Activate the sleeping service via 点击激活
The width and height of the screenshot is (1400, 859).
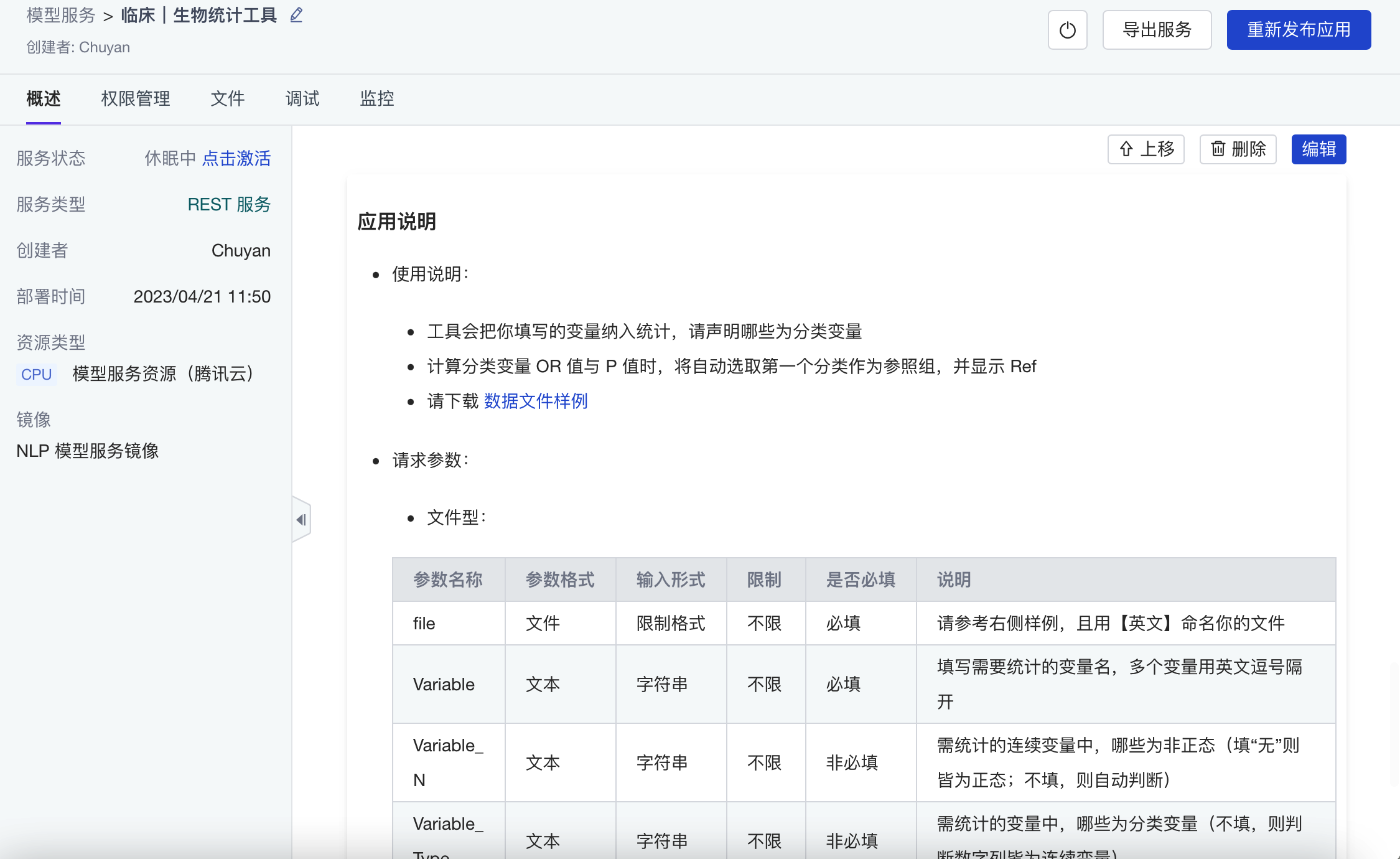point(236,159)
